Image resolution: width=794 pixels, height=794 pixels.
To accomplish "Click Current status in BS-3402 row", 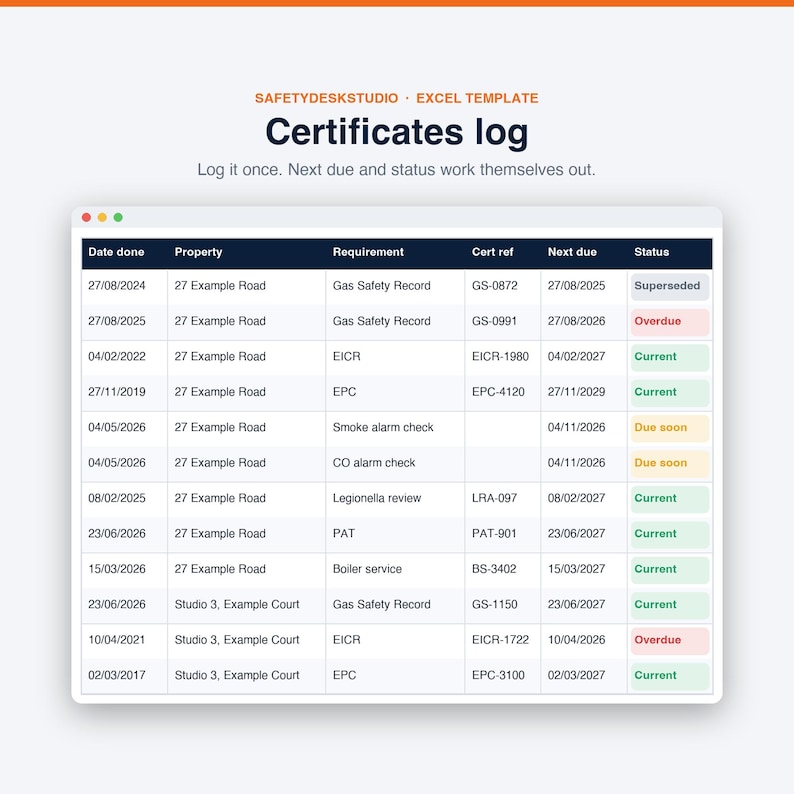I will 669,570.
